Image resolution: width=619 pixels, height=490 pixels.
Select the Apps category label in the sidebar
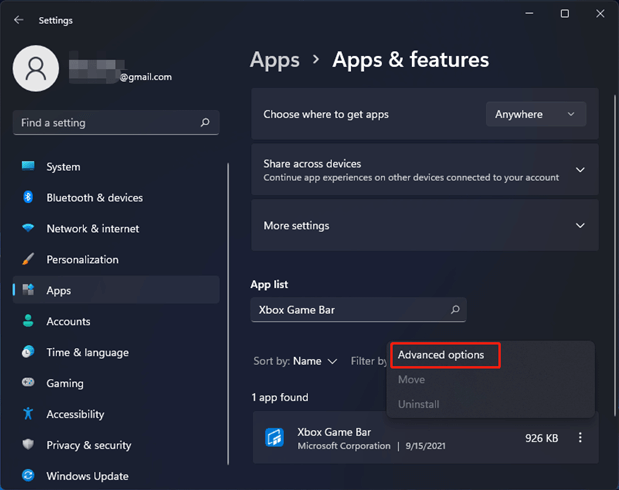[x=58, y=291]
